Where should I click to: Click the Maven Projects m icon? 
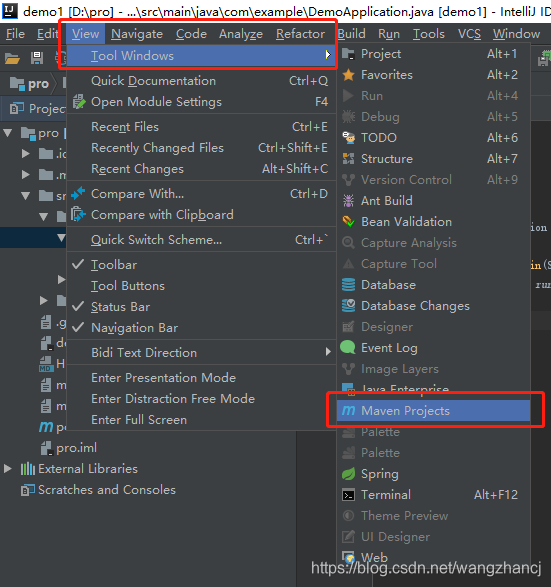tap(348, 411)
